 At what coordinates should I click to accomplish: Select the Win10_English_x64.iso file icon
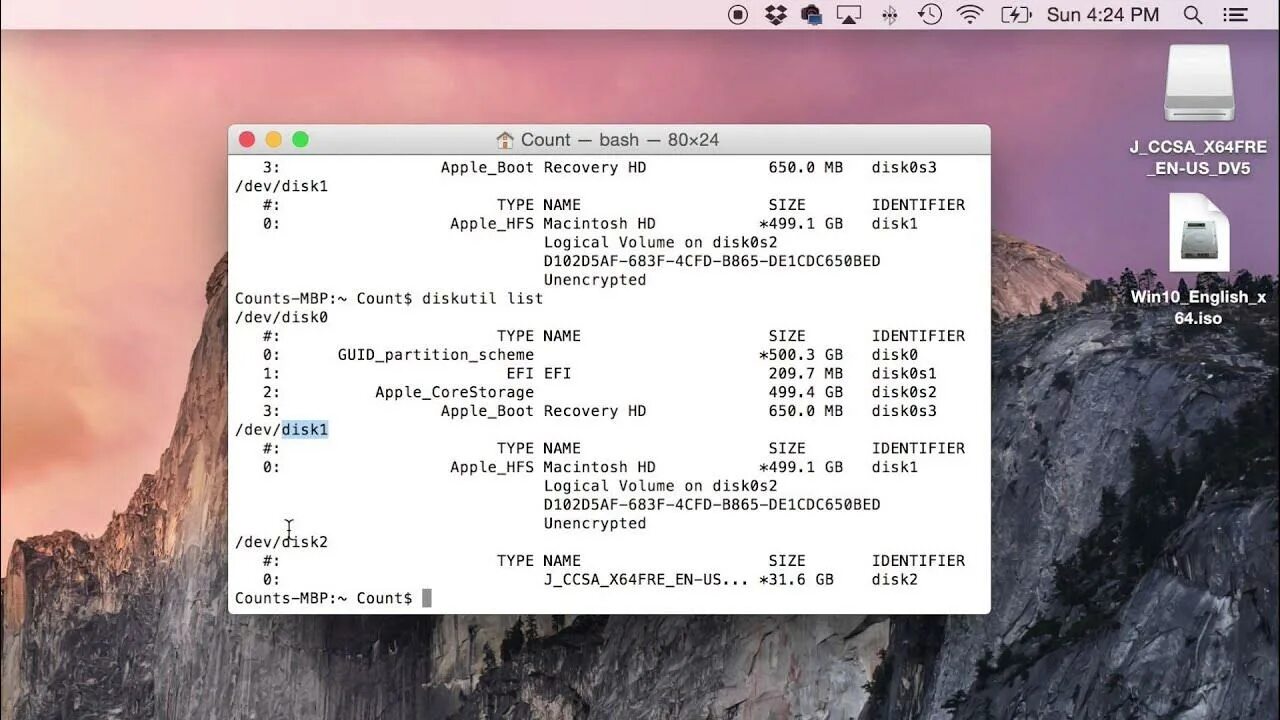(1199, 233)
